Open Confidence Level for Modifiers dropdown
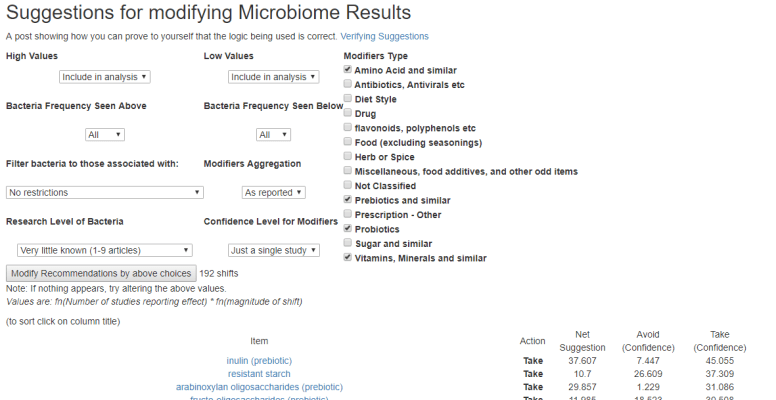776x400 pixels. point(273,250)
